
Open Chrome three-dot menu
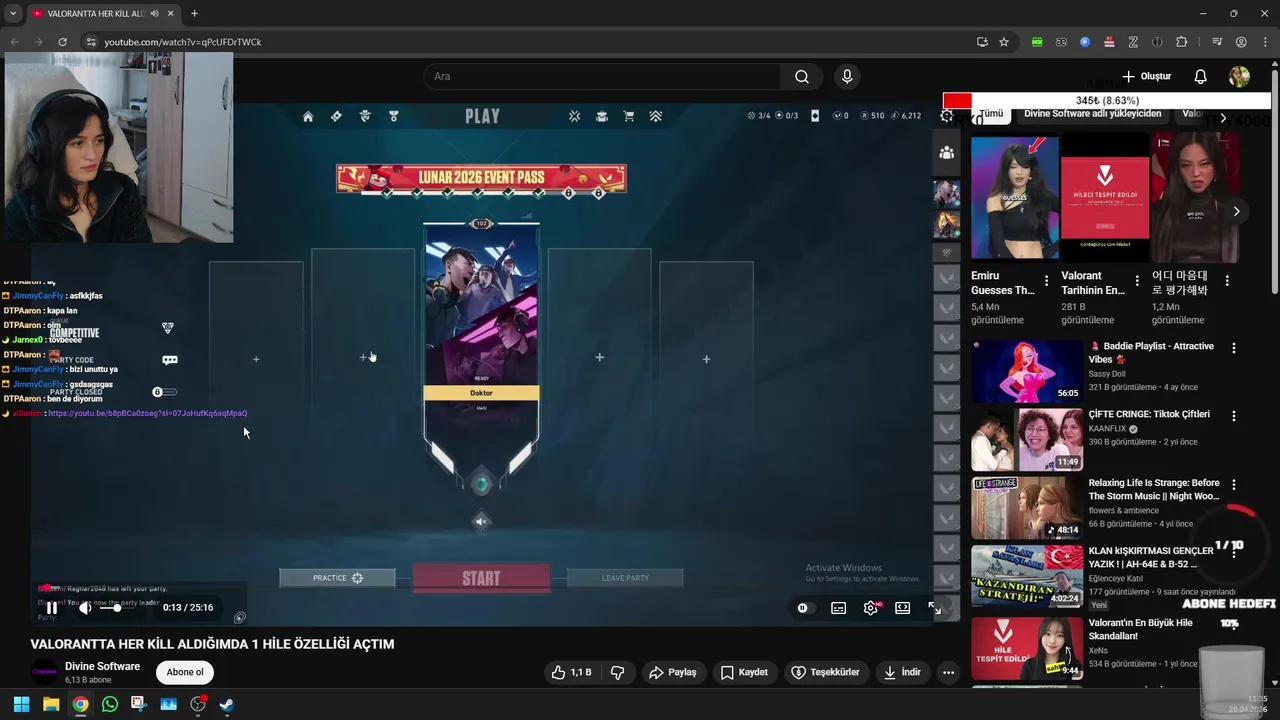coord(1264,42)
